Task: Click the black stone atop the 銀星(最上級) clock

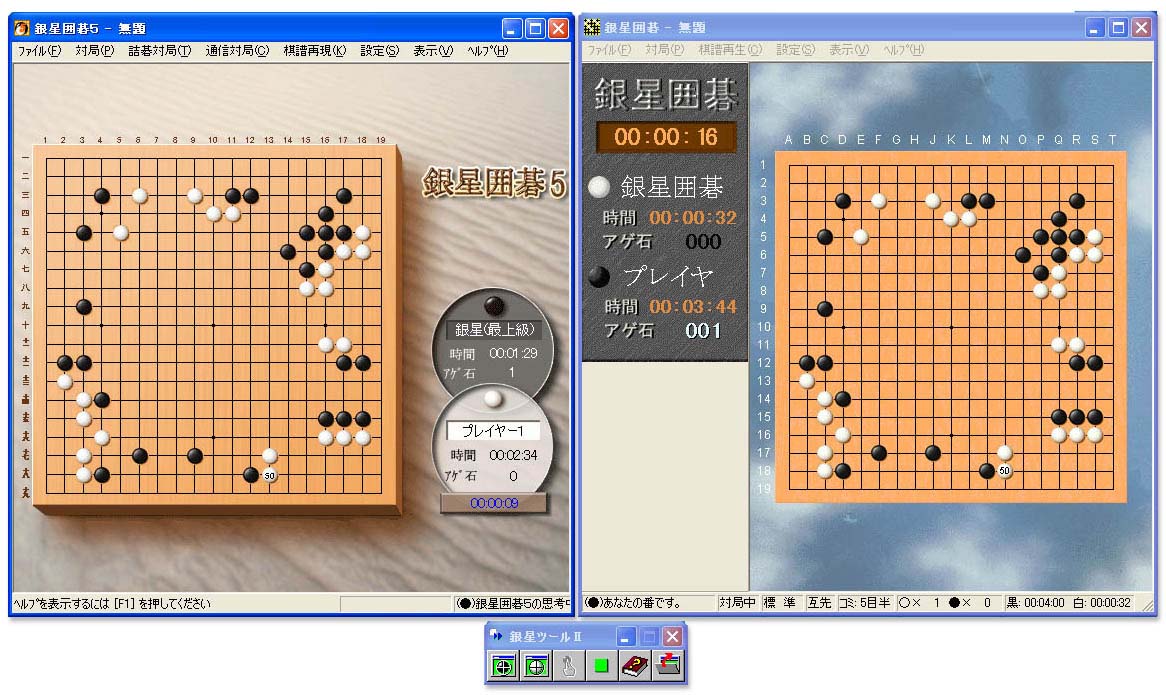Action: [494, 305]
